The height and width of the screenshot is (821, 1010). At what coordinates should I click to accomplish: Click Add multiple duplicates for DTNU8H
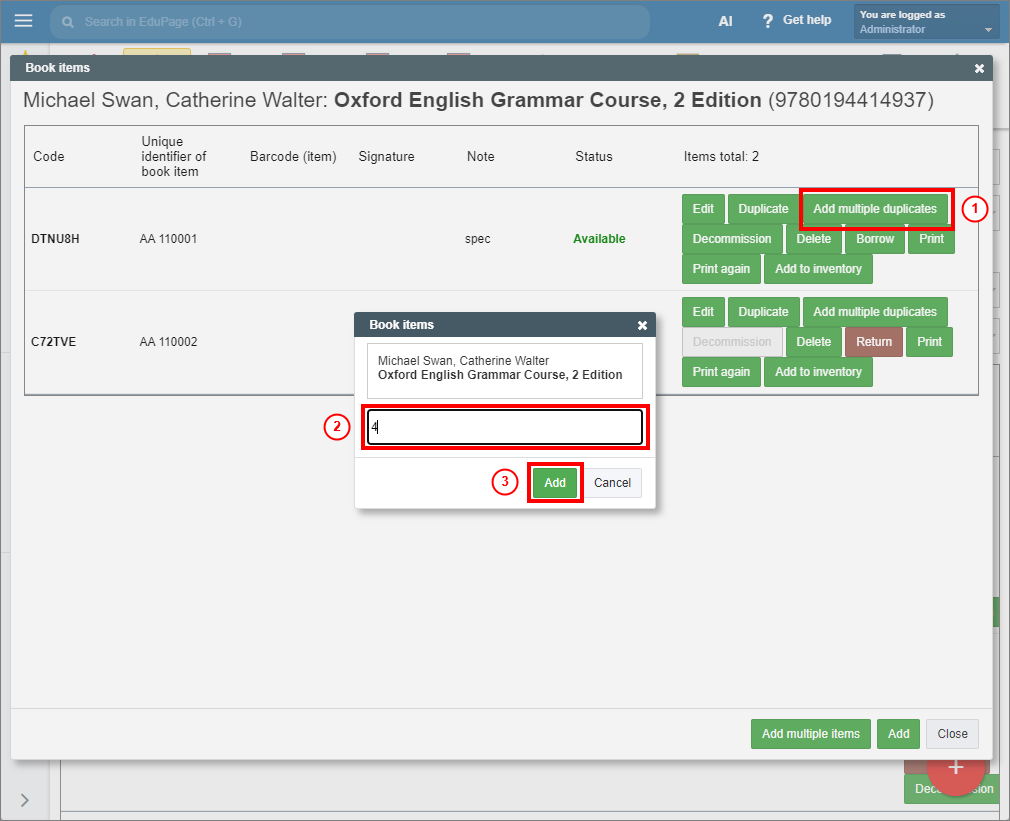coord(875,209)
